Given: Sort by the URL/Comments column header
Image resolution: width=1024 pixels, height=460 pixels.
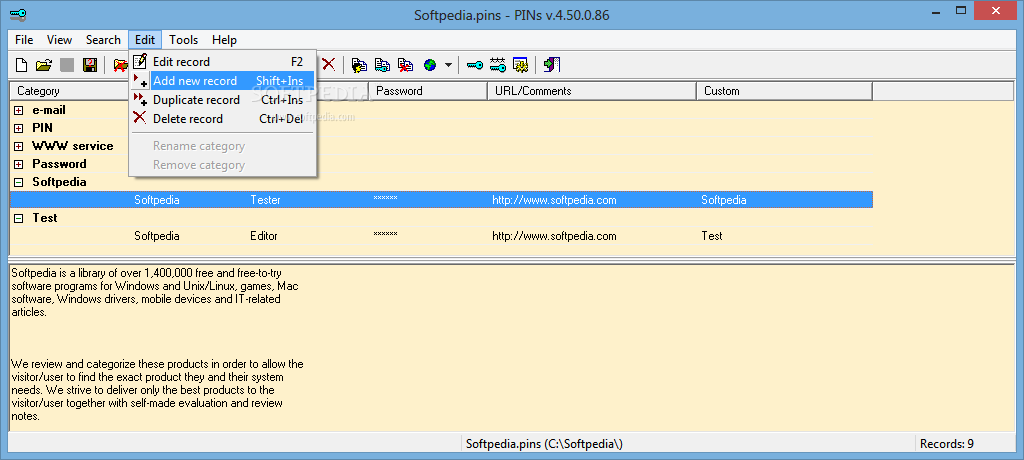Looking at the screenshot, I should (592, 91).
